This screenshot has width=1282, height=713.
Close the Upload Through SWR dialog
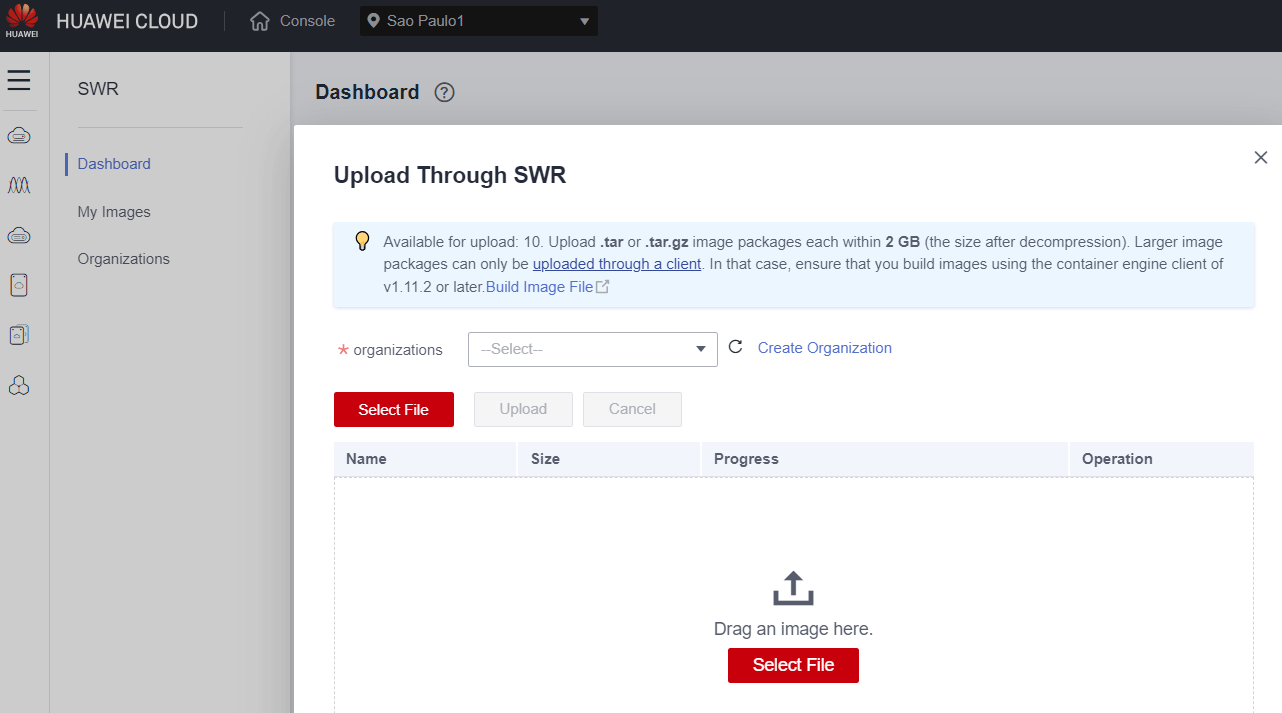1260,157
